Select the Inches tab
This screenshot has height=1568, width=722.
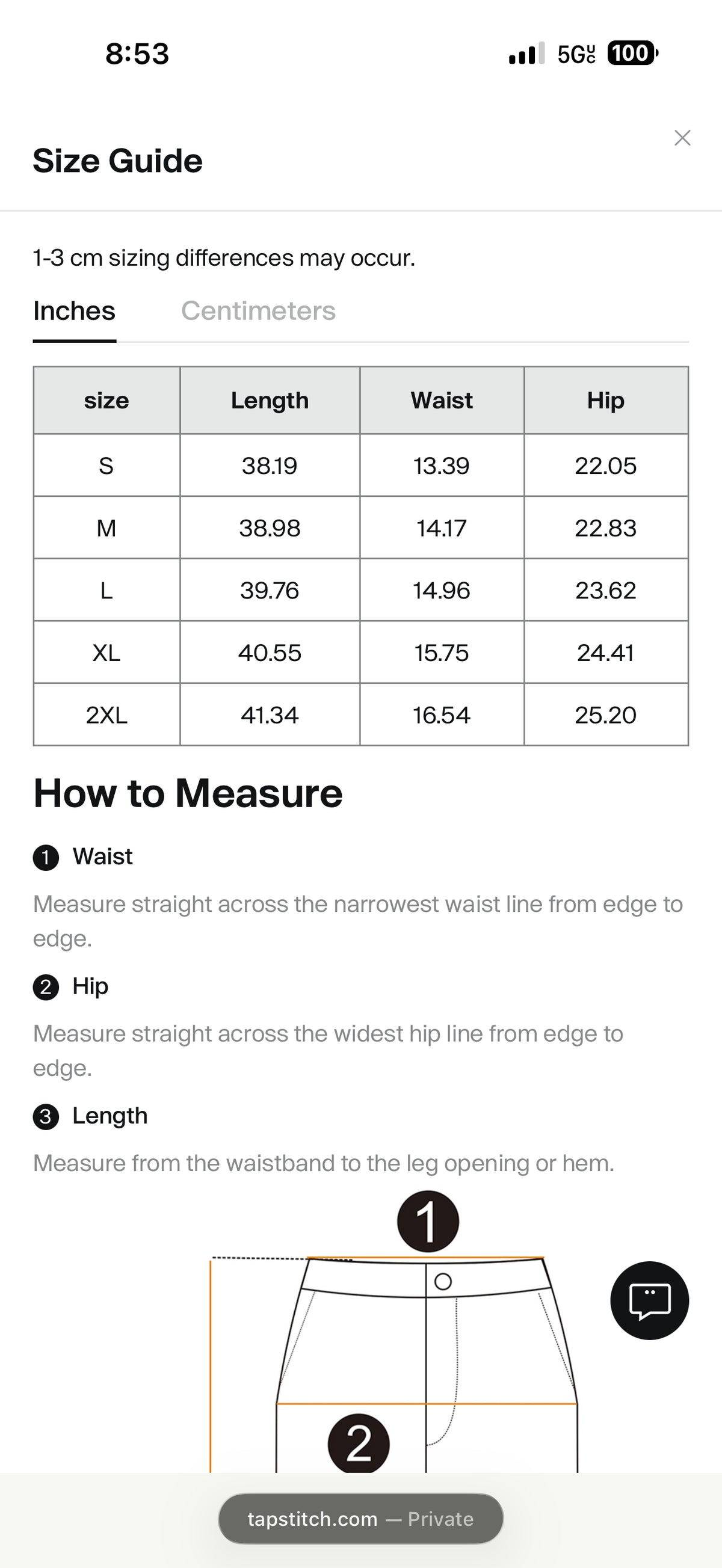point(74,311)
